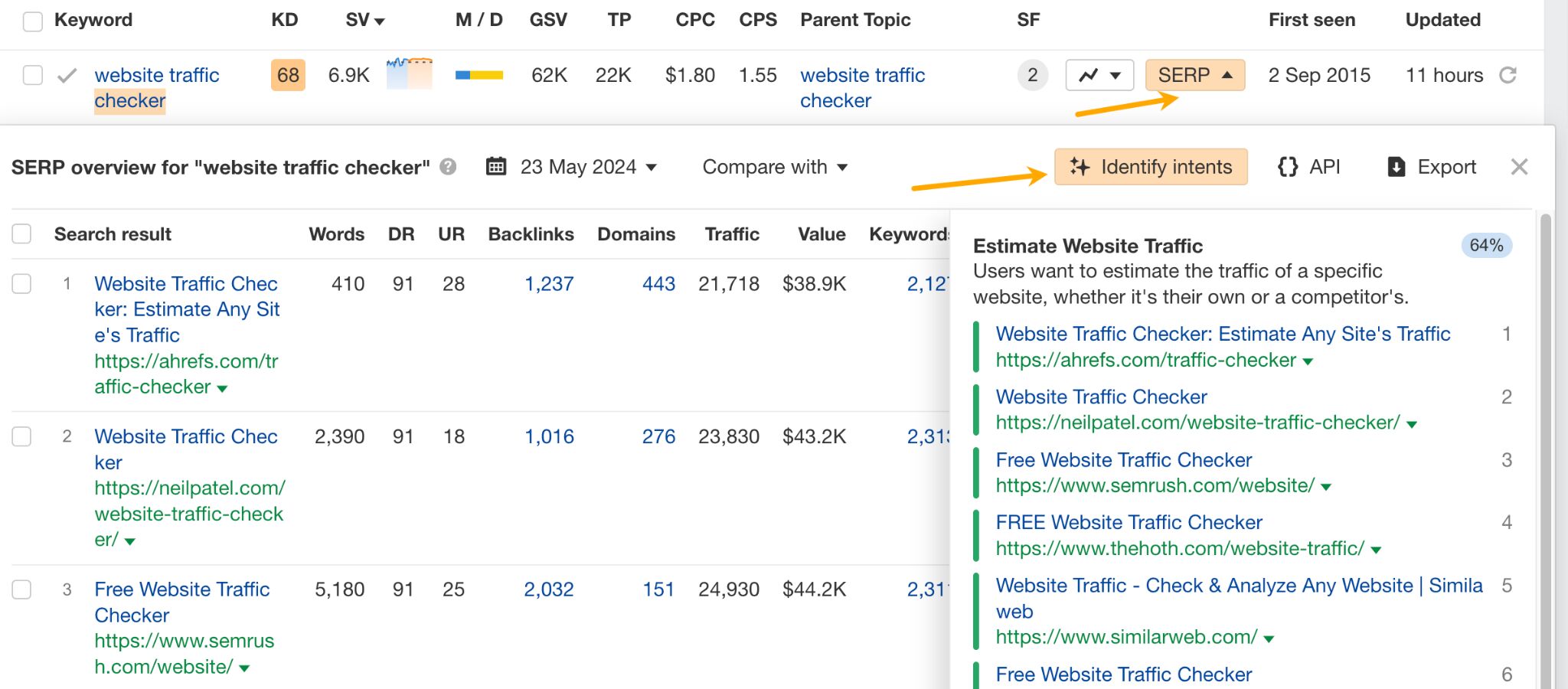Click the 1,237 backlinks link
The width and height of the screenshot is (1568, 689).
(548, 284)
